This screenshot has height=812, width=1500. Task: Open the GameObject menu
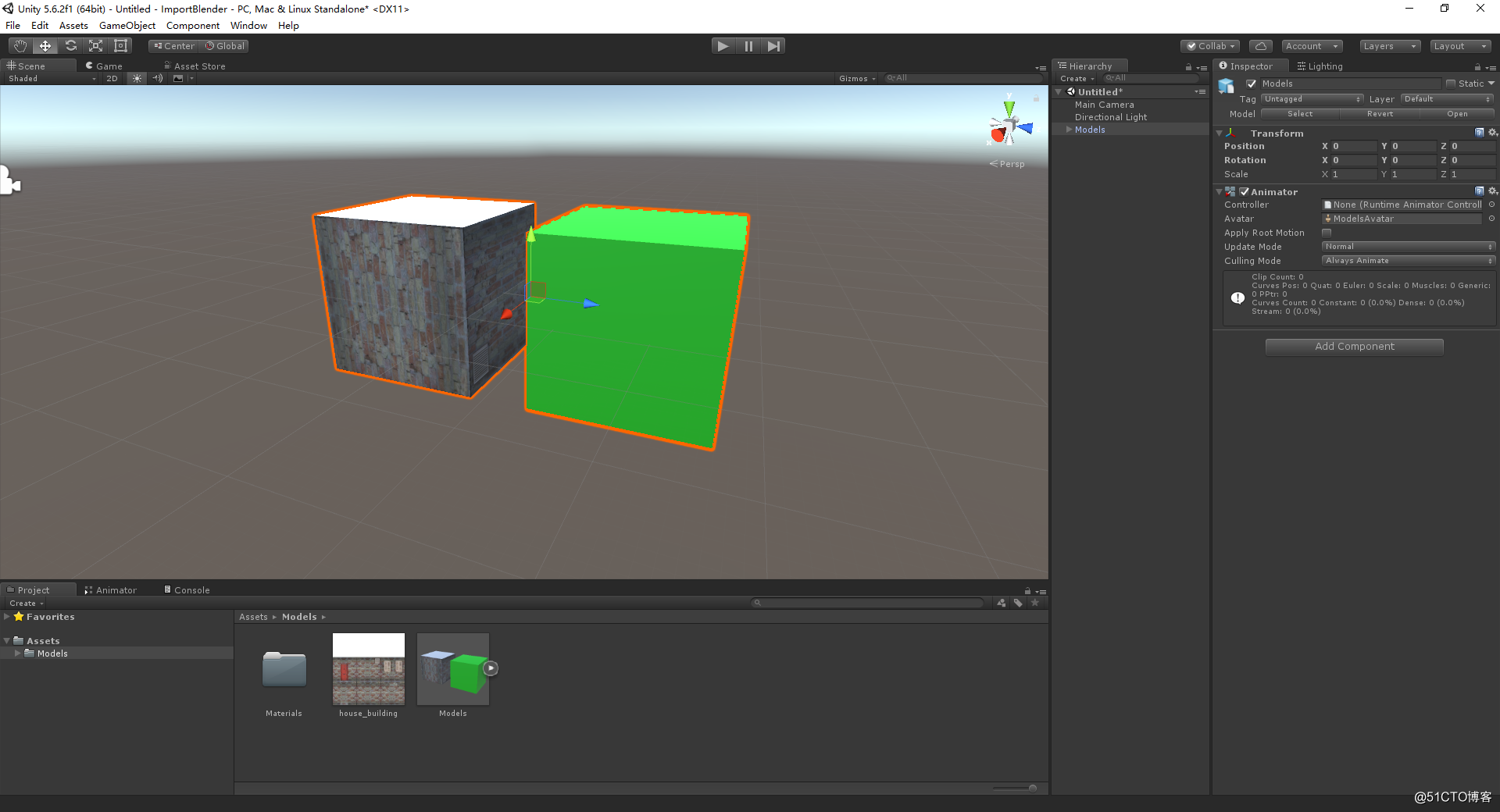click(127, 26)
